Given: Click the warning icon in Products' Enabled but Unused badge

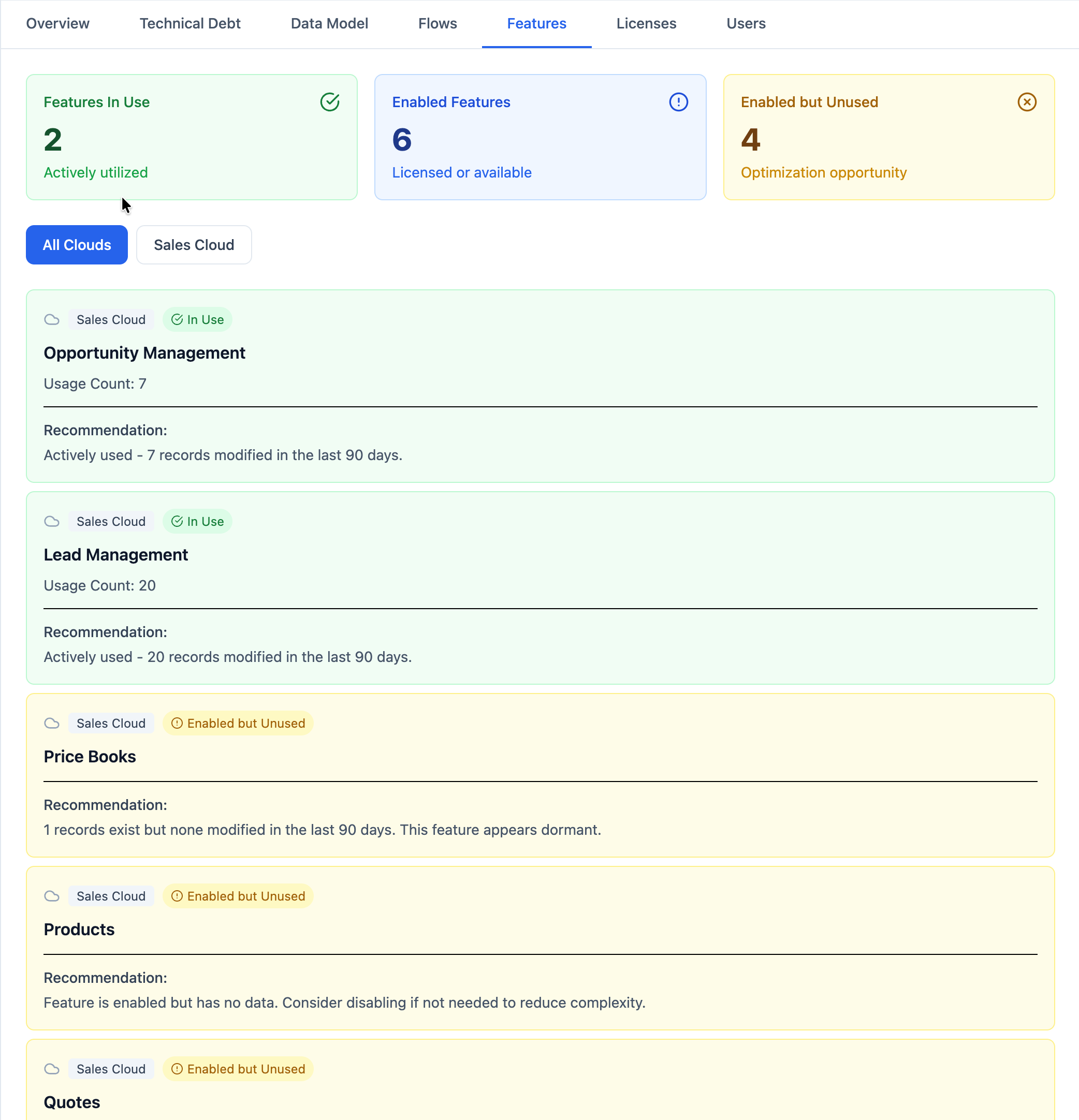Looking at the screenshot, I should pos(177,896).
